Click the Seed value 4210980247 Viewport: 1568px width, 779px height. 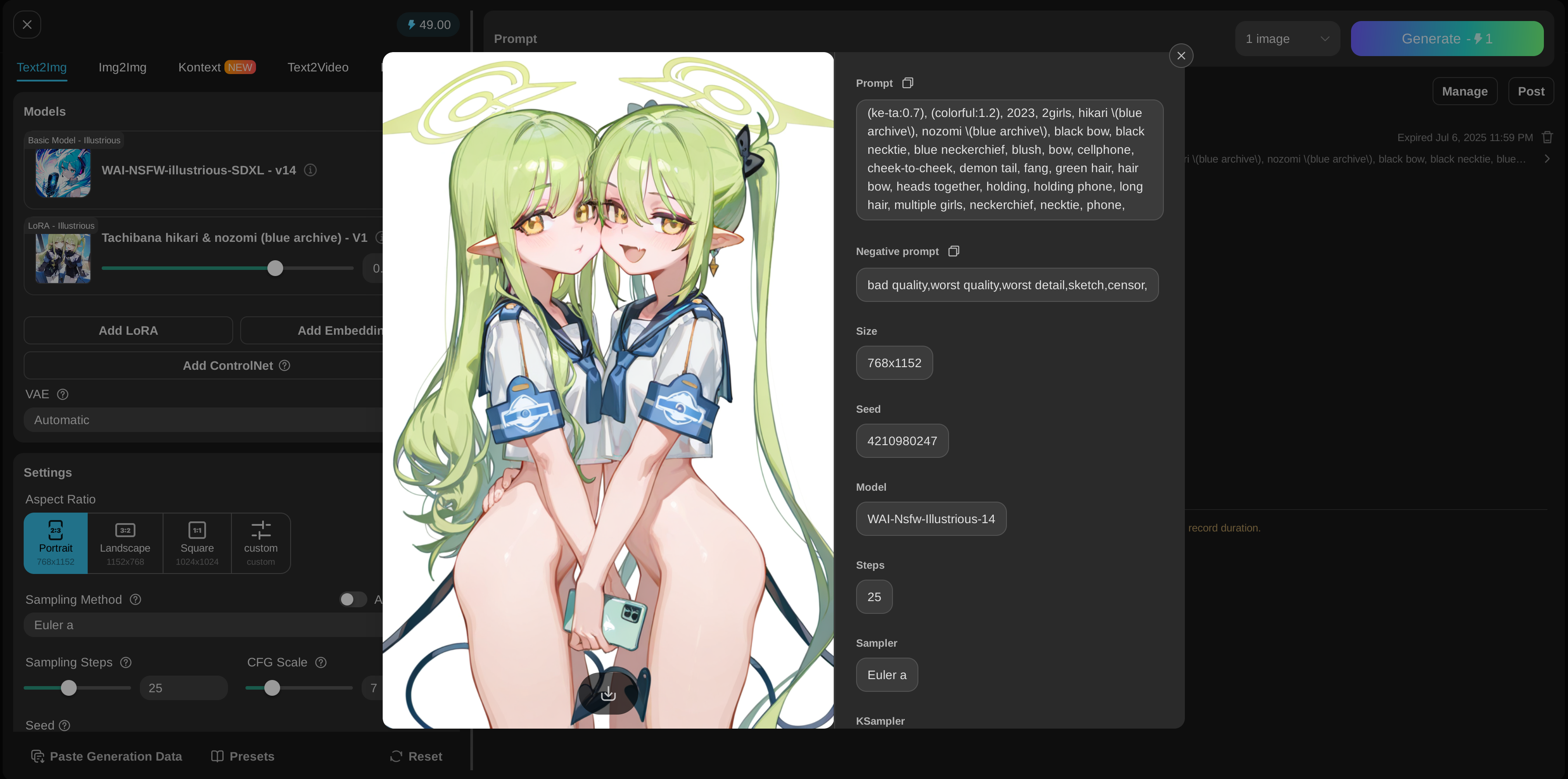coord(902,441)
